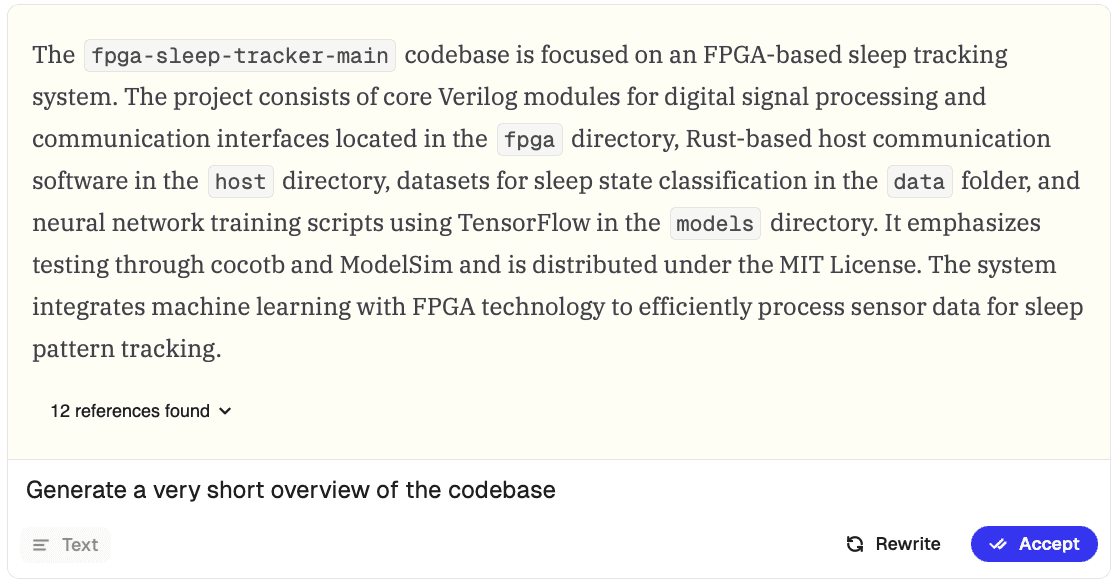Click the data folder code tag
The width and height of the screenshot is (1116, 587).
(919, 181)
